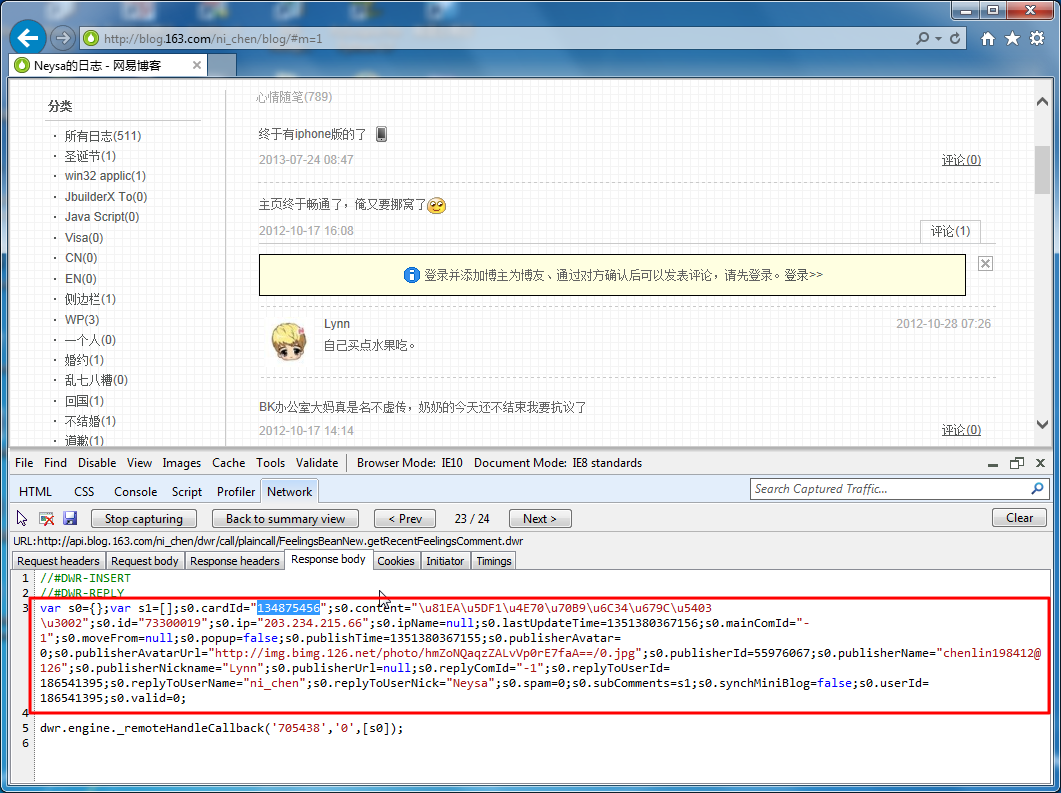Open the win32 applic(1) category
This screenshot has height=793, width=1061.
pos(105,176)
